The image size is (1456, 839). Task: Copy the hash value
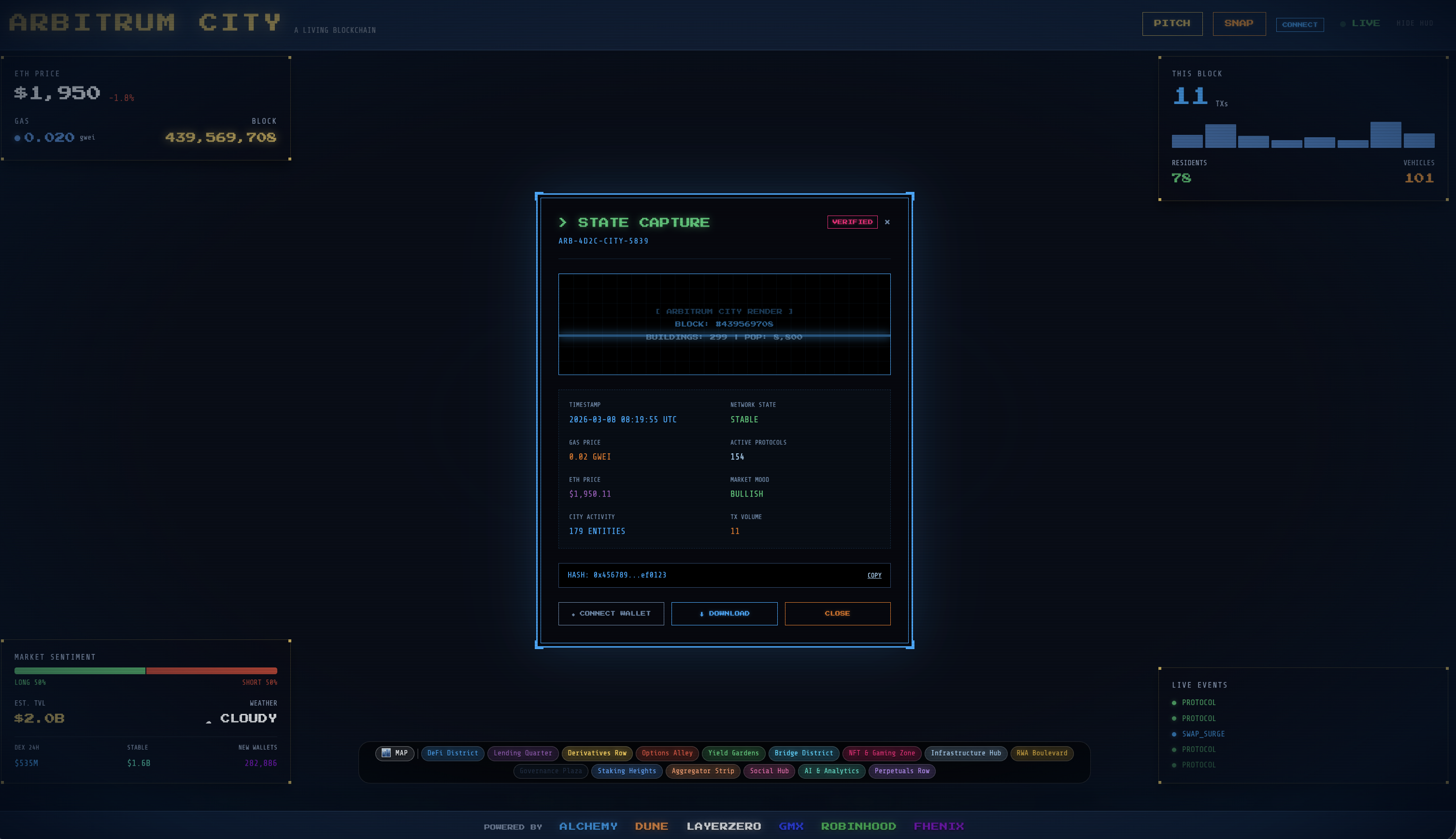pyautogui.click(x=874, y=575)
